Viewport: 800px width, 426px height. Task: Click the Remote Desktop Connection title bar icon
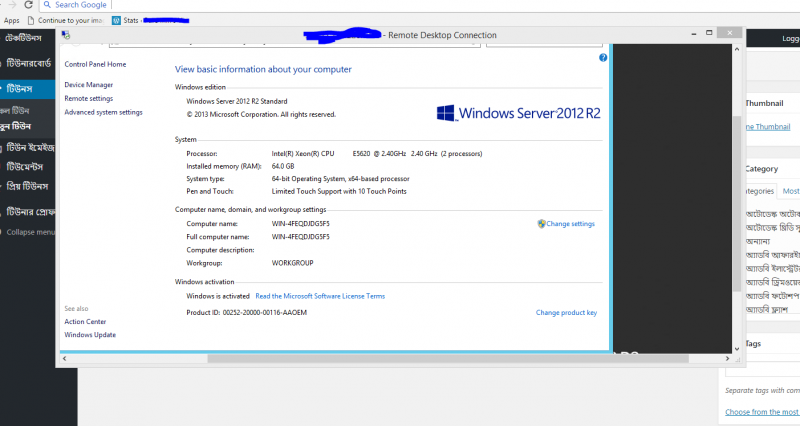(66, 35)
